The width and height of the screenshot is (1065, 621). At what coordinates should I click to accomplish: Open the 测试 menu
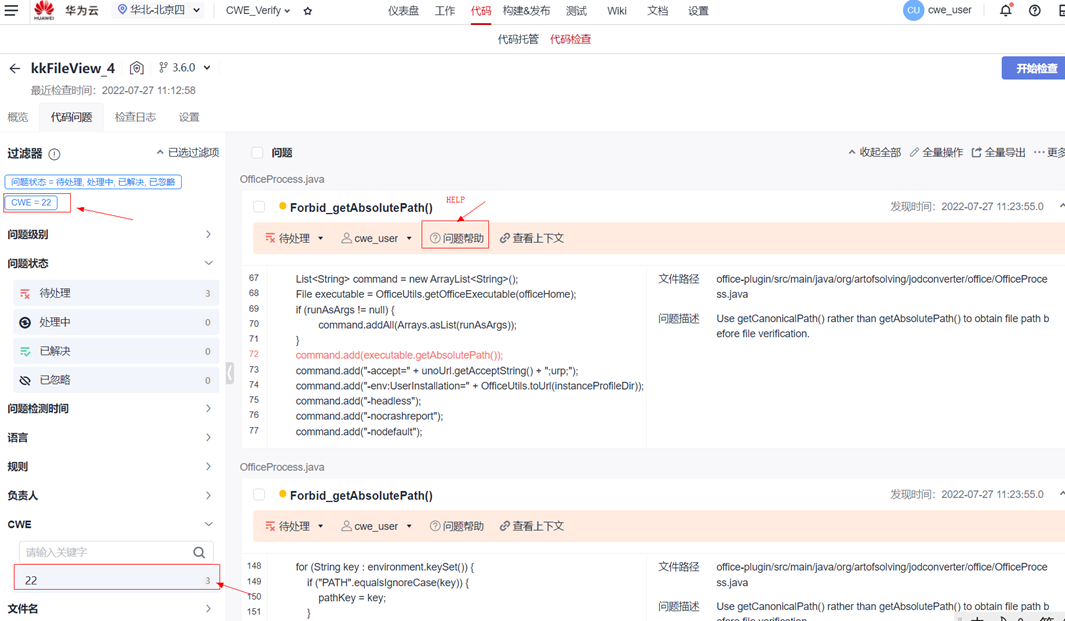[576, 11]
